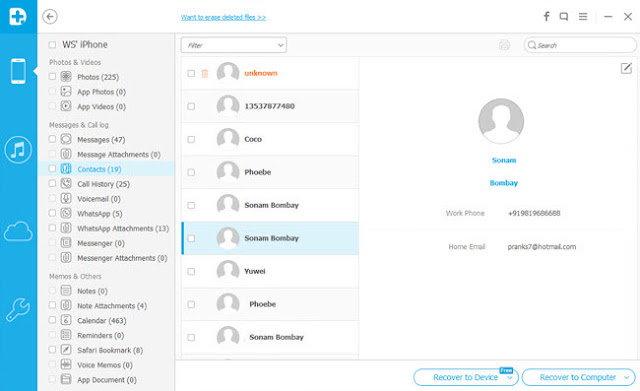Expand the Recover to Computer dropdown arrow
Screen dimensions: 640x391
pos(627,378)
